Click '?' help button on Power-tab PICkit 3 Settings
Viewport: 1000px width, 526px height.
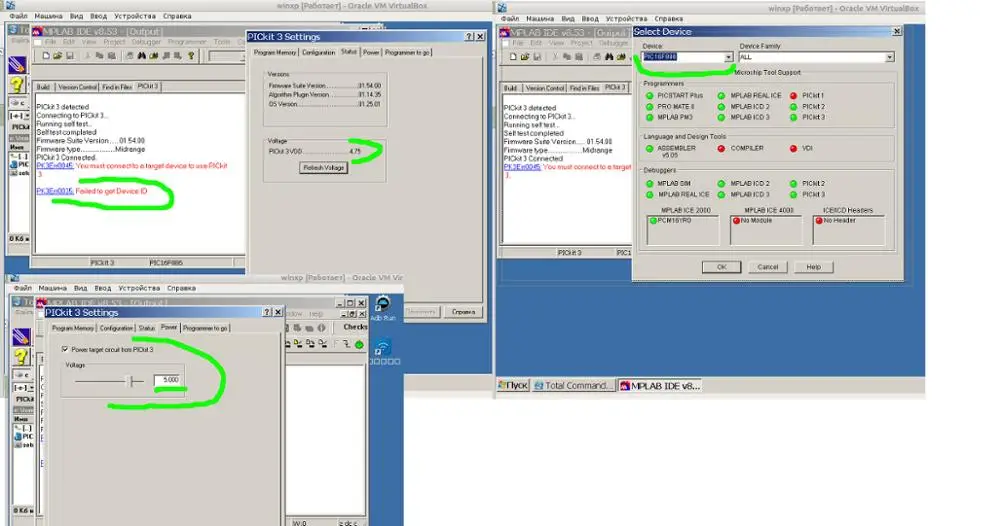point(267,312)
